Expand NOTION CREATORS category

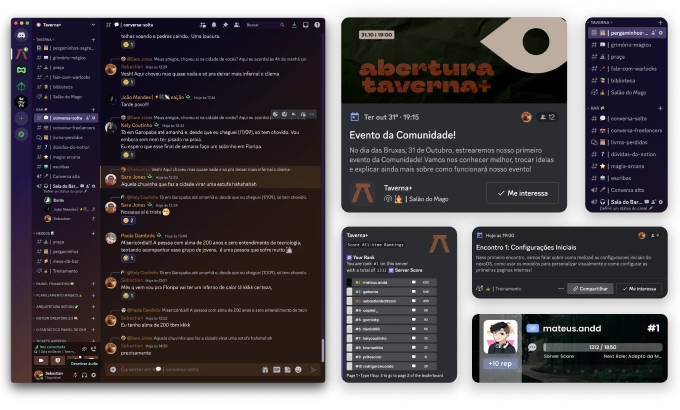pyautogui.click(x=56, y=318)
